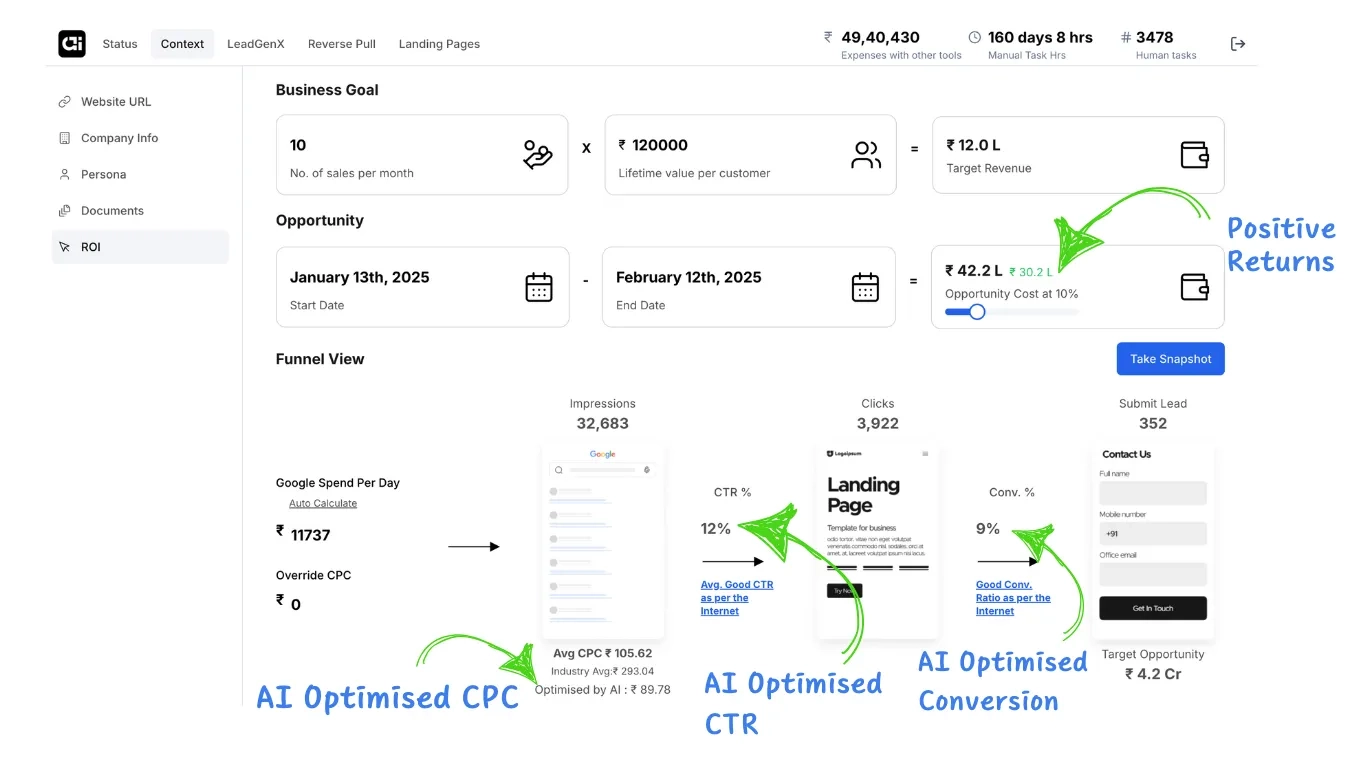Open the LeadGenX tab
This screenshot has height=768, width=1366.
click(256, 44)
